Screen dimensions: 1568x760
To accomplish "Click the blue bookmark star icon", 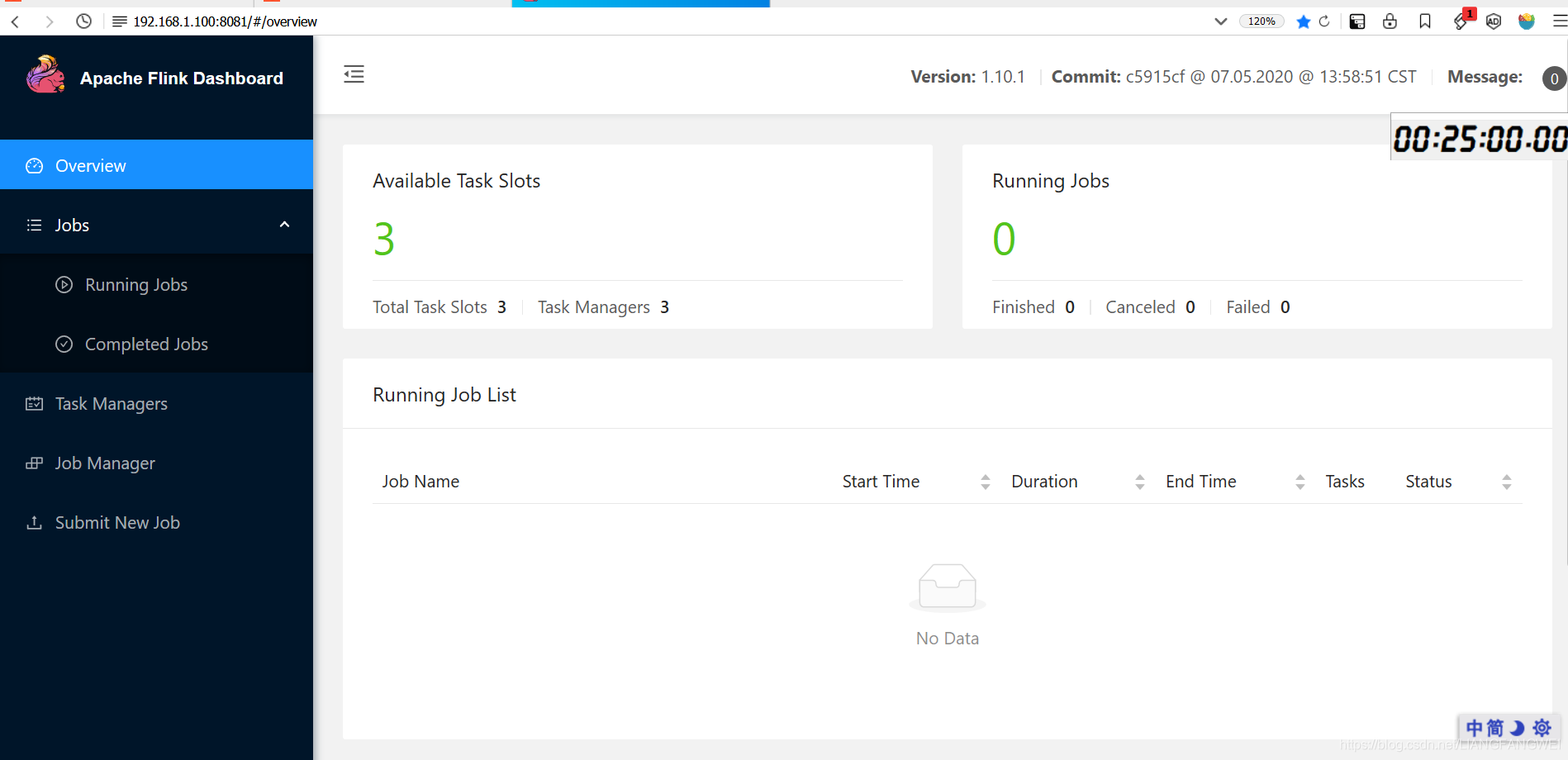I will [x=1304, y=21].
